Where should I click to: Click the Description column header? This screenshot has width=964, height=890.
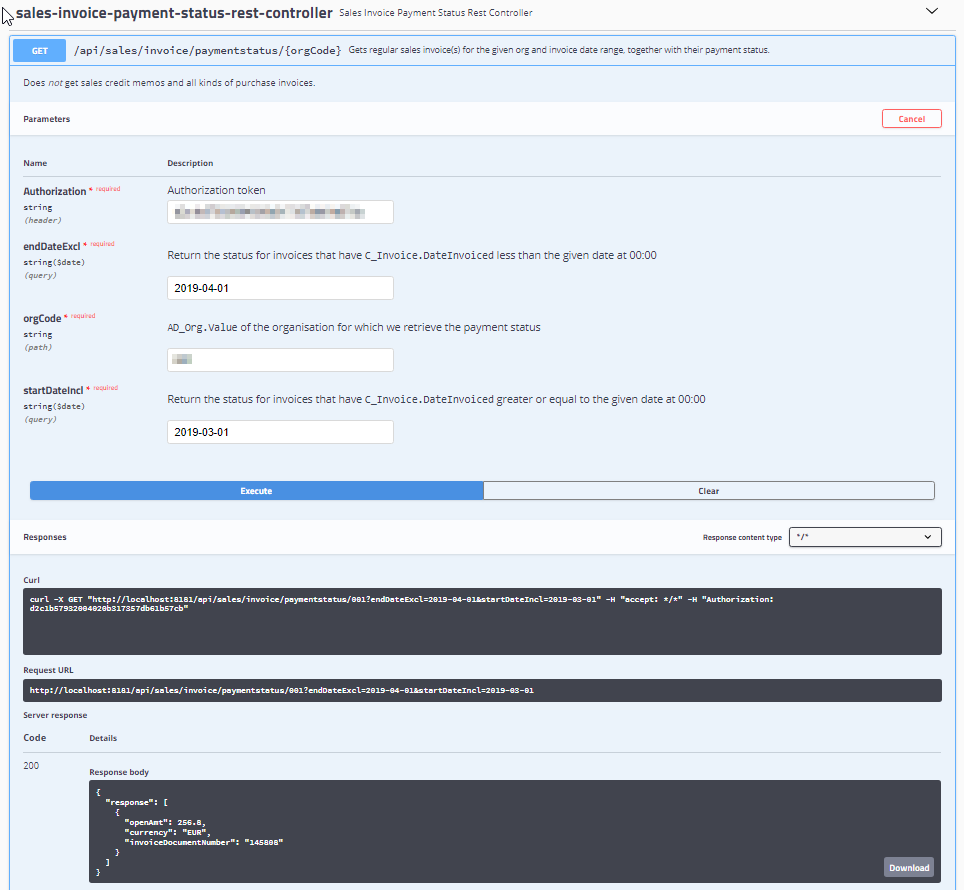(190, 163)
